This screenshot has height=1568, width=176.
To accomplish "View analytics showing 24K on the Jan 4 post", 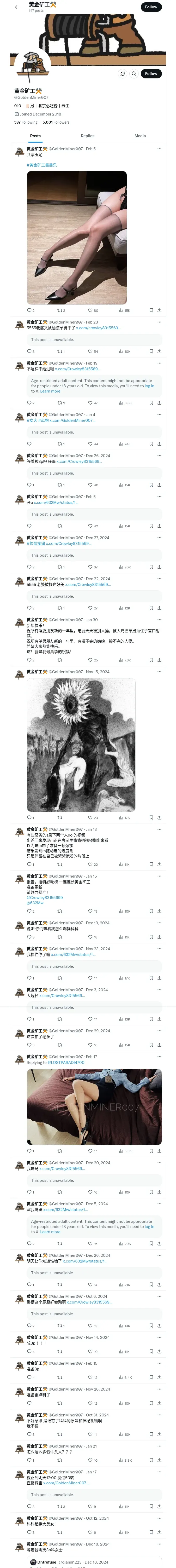I will (124, 444).
